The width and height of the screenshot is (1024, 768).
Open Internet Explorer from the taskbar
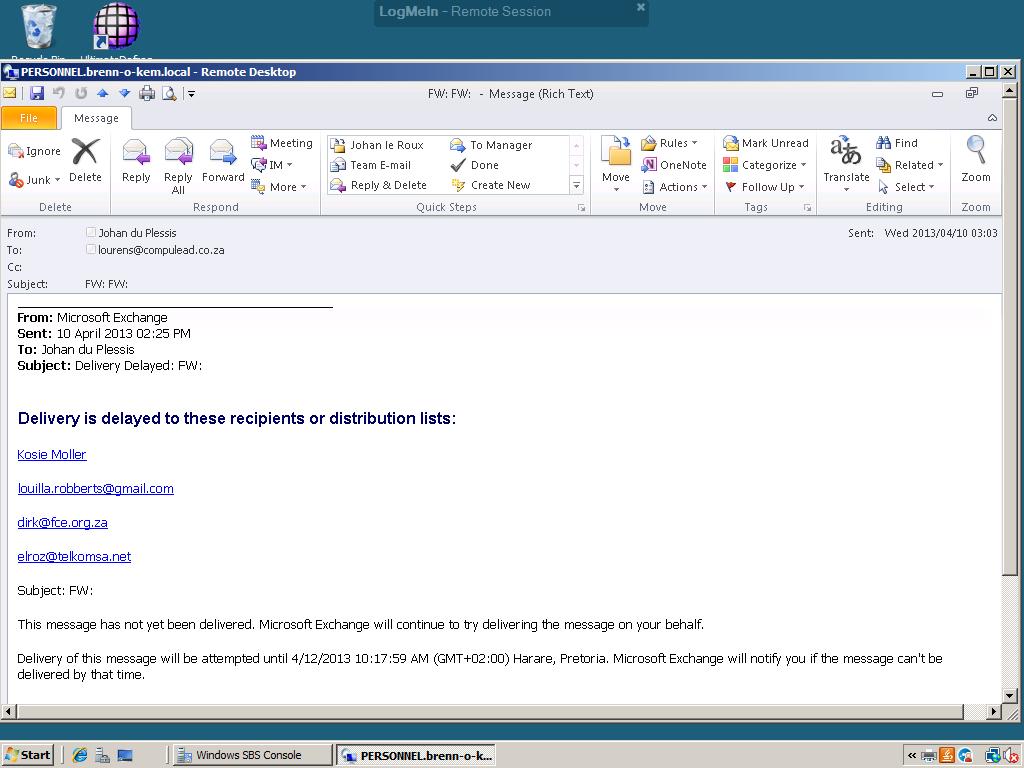[80, 755]
